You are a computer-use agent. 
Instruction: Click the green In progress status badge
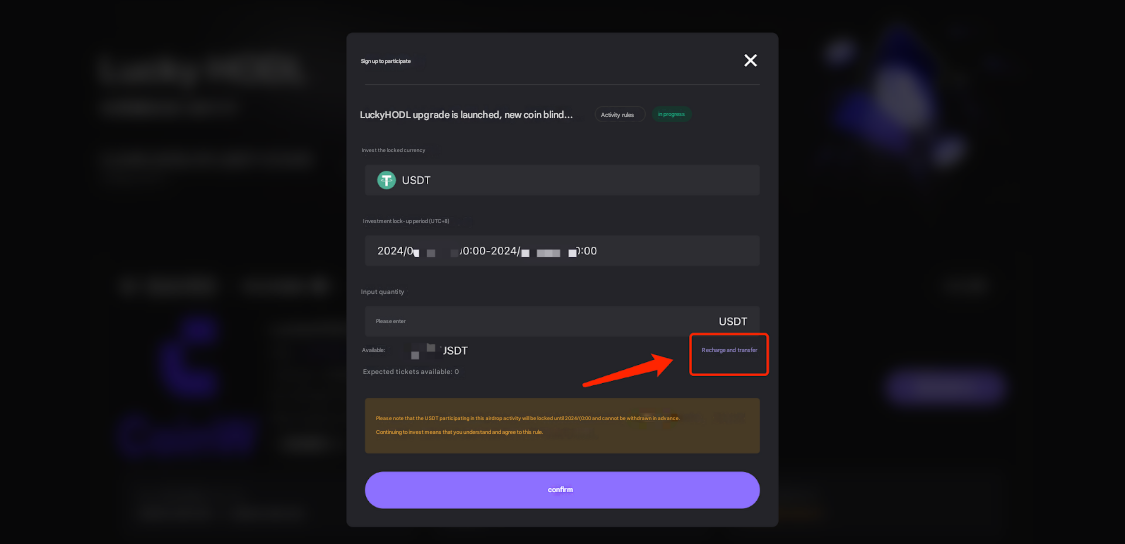[x=672, y=114]
